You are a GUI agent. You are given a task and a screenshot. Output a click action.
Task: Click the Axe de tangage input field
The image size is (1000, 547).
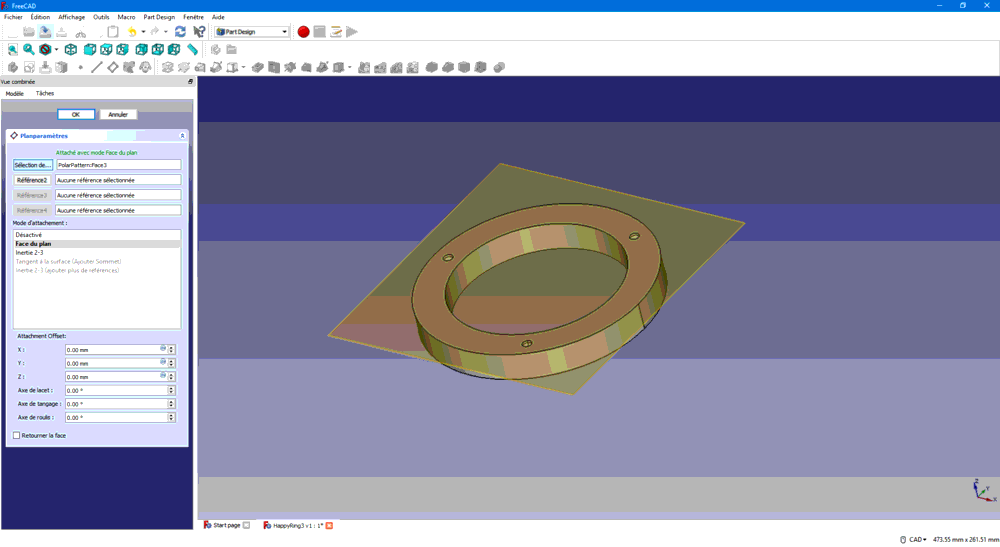point(116,404)
